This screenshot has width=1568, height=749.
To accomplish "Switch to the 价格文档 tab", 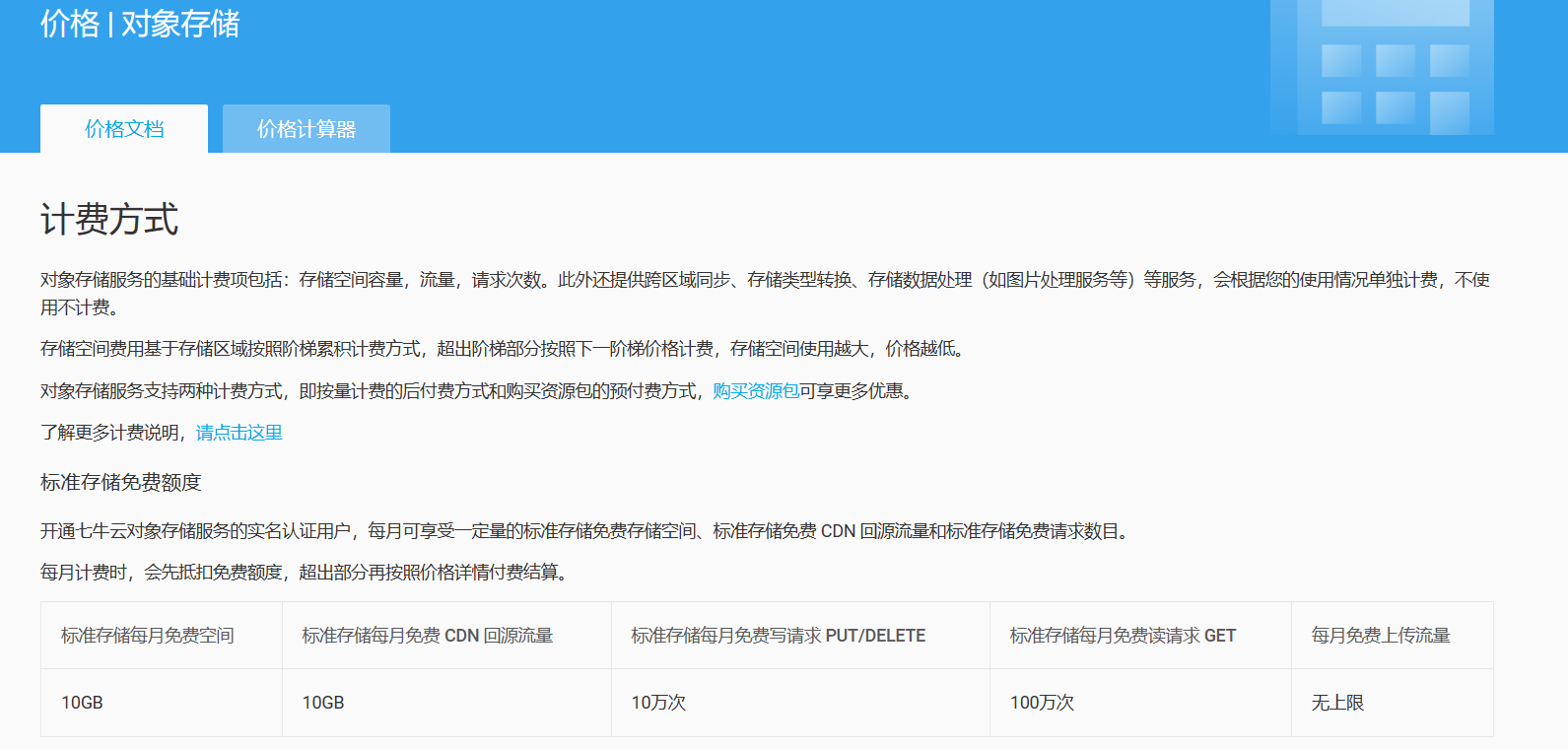I will pos(124,129).
